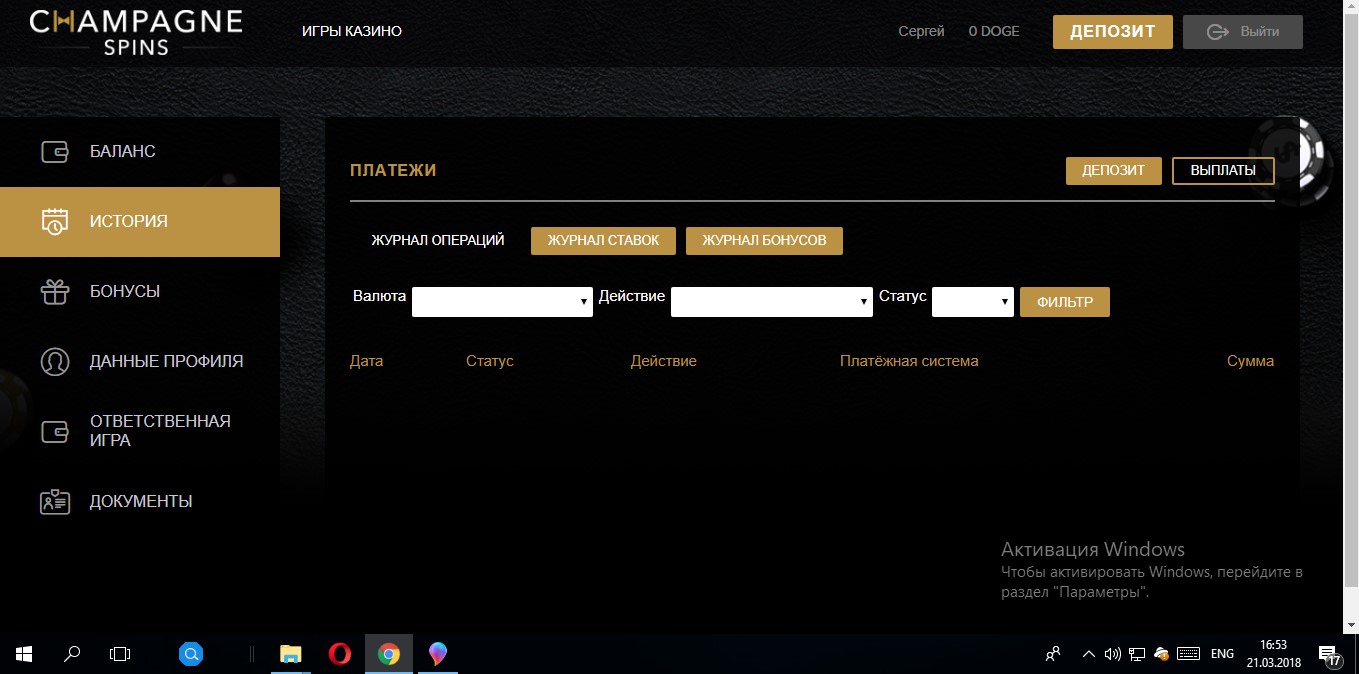Click the Фильтр button
The width and height of the screenshot is (1359, 674).
click(1065, 302)
